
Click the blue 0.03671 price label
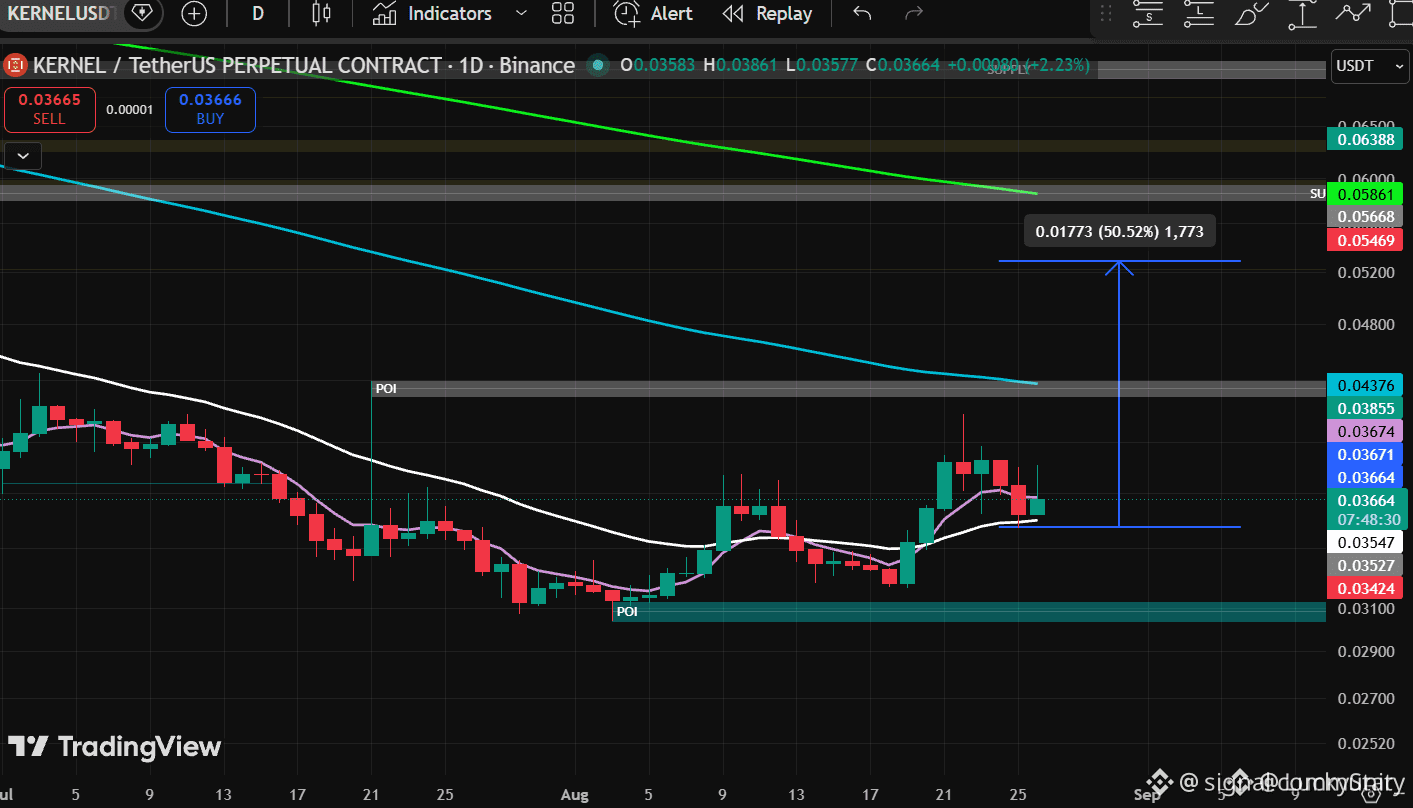tap(1365, 454)
